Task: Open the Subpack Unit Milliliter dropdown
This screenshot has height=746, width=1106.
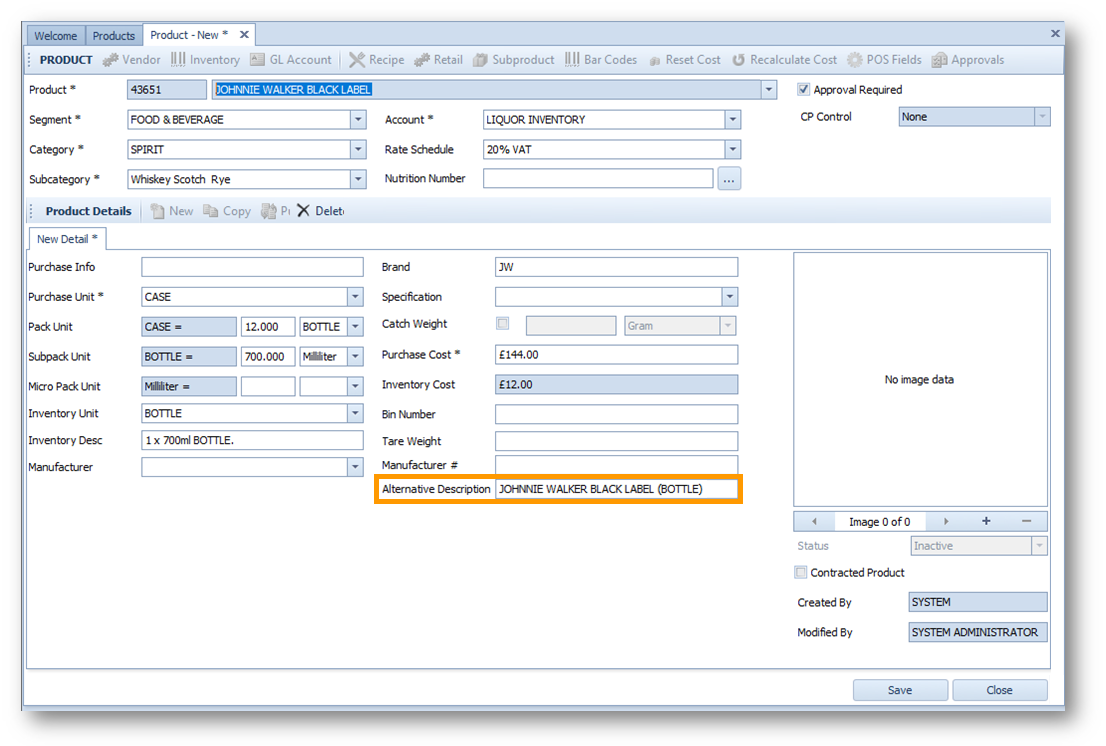Action: [x=356, y=357]
